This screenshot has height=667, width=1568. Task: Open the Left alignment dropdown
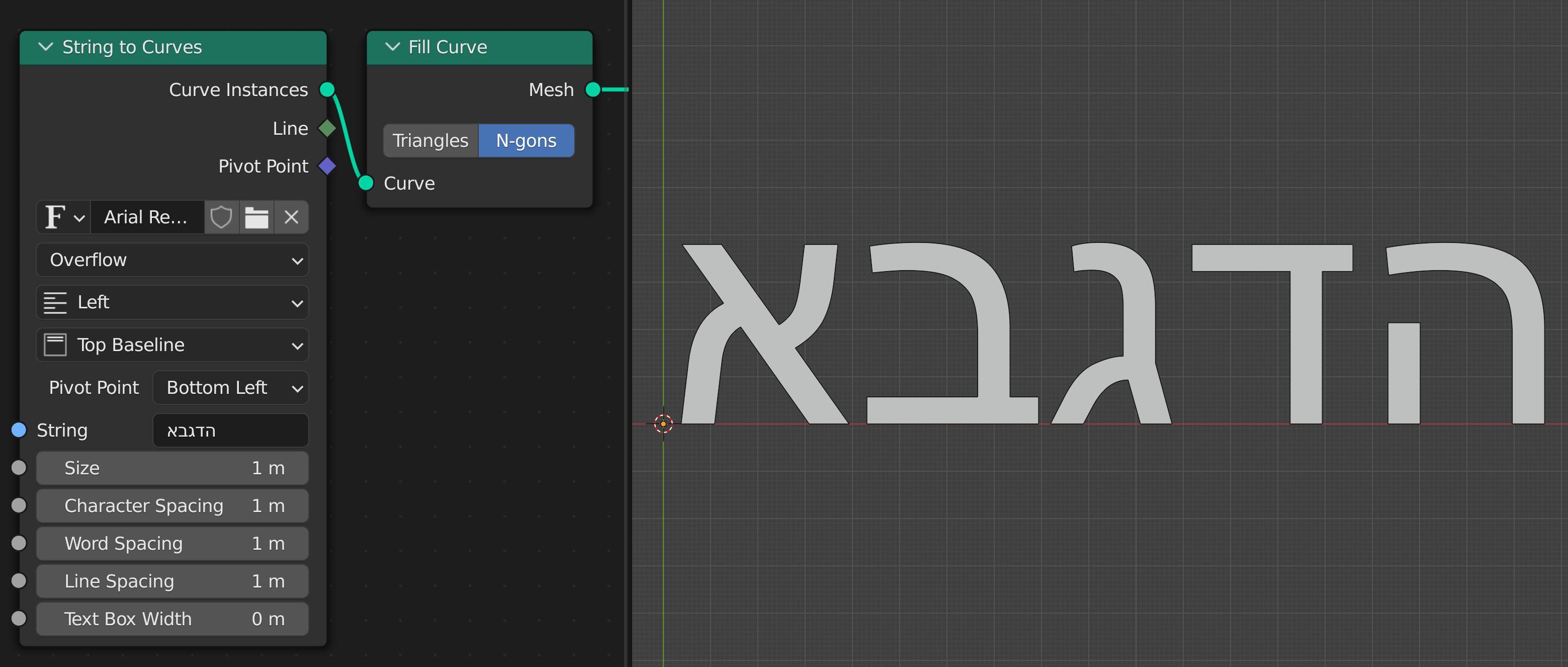[x=172, y=302]
